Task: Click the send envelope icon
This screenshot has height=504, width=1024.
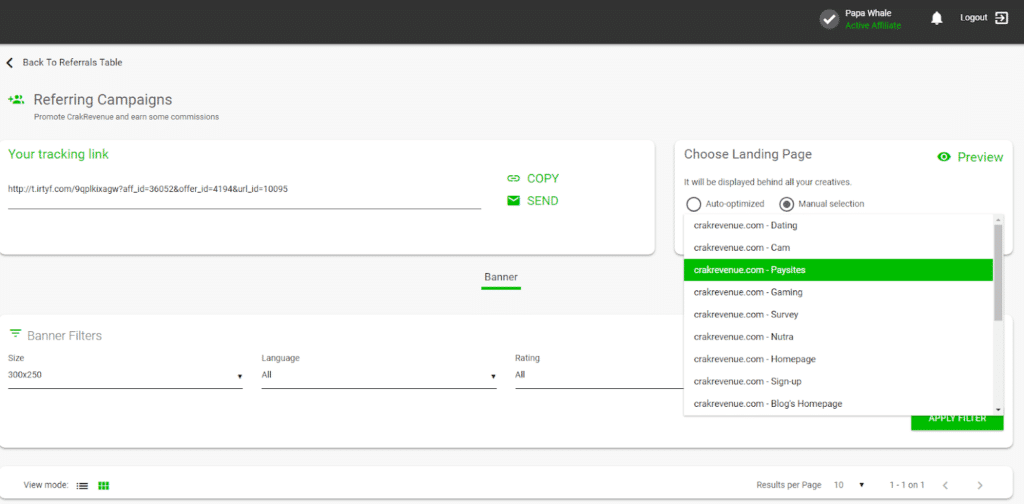Action: [514, 201]
